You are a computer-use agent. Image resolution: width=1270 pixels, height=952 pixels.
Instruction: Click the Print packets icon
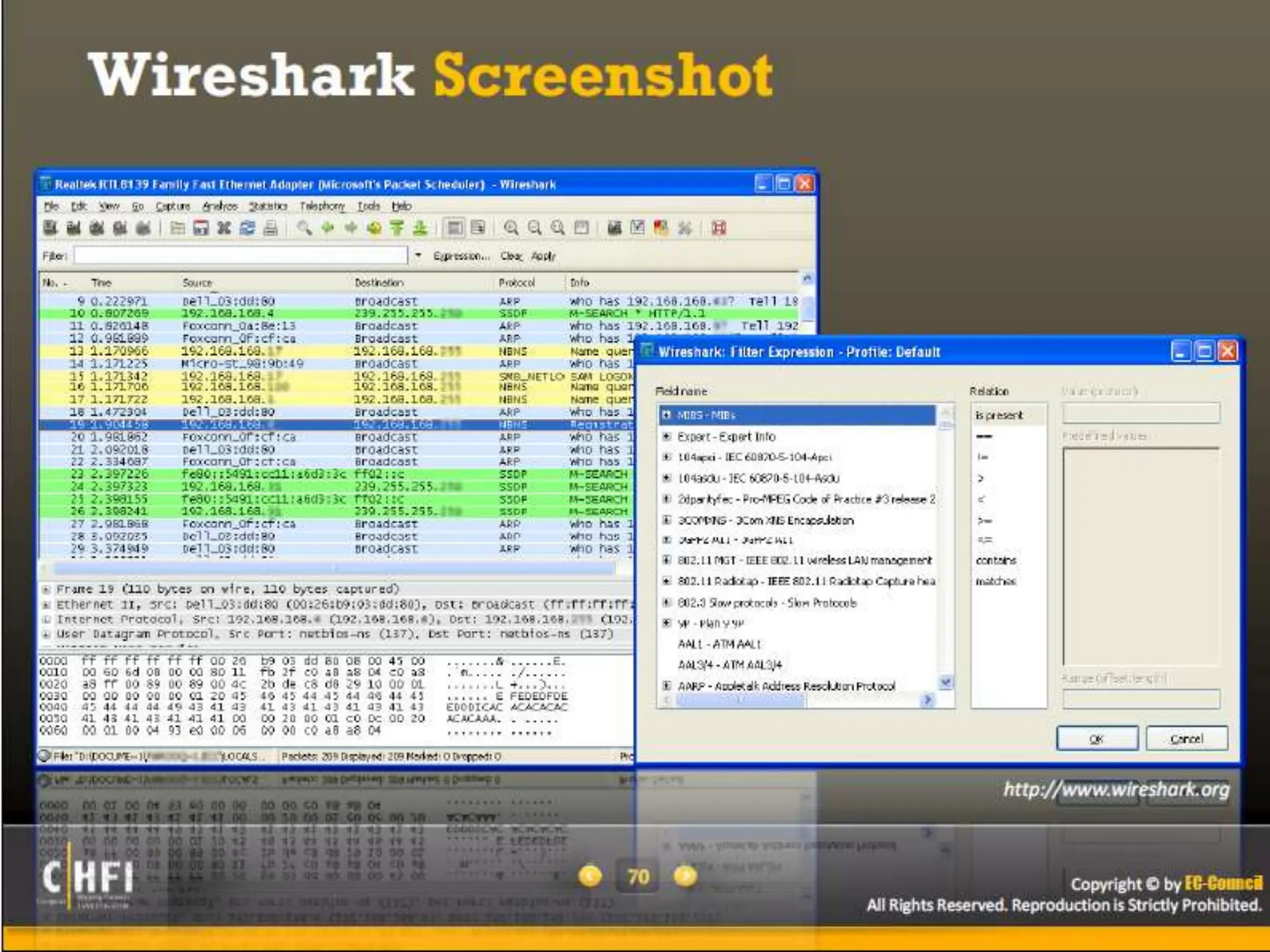pos(270,228)
